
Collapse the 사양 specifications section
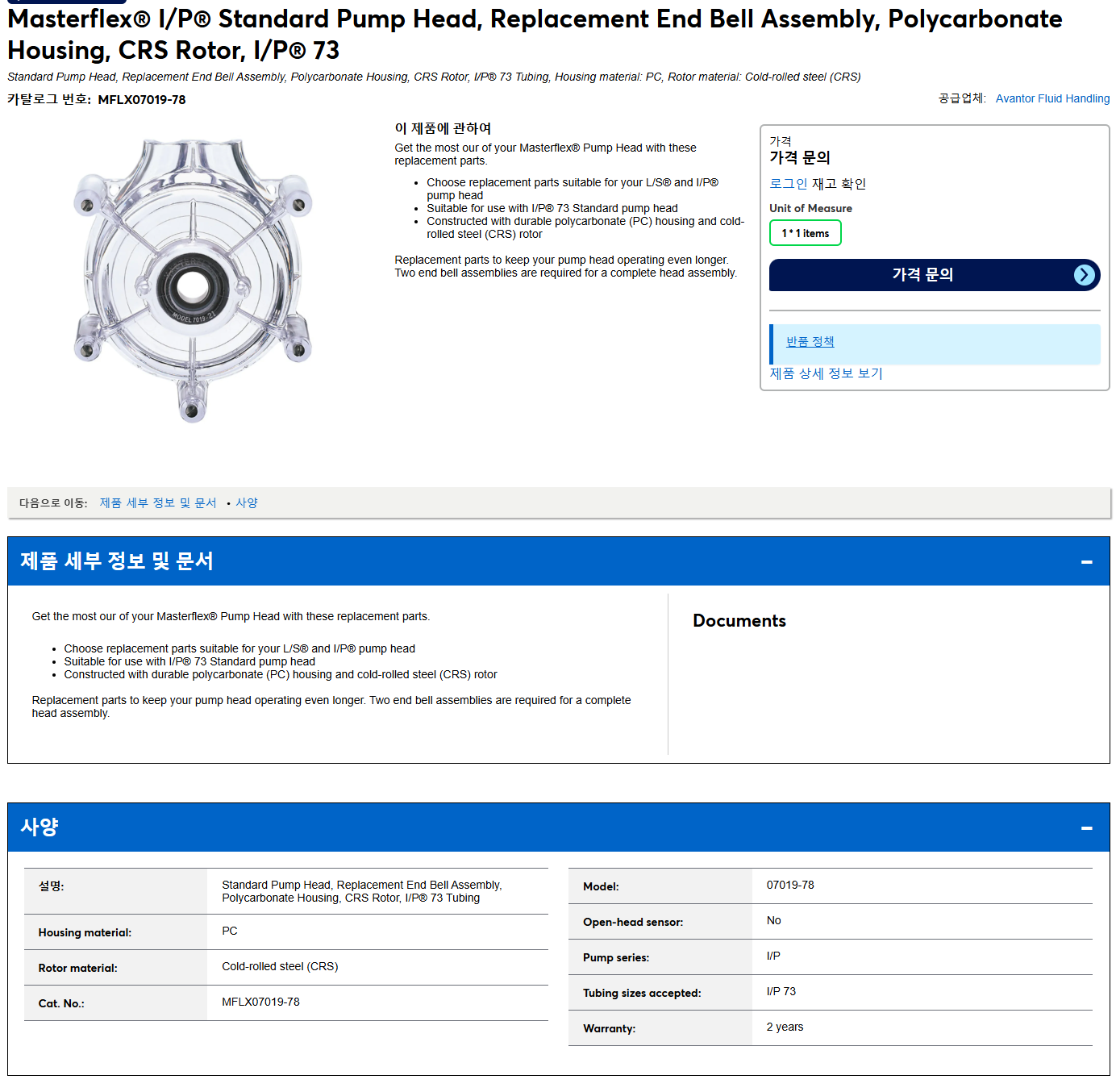pos(1086,827)
